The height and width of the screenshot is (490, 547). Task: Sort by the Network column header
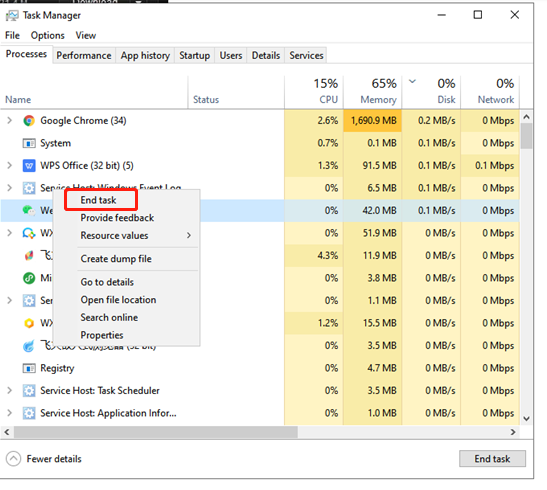490,93
